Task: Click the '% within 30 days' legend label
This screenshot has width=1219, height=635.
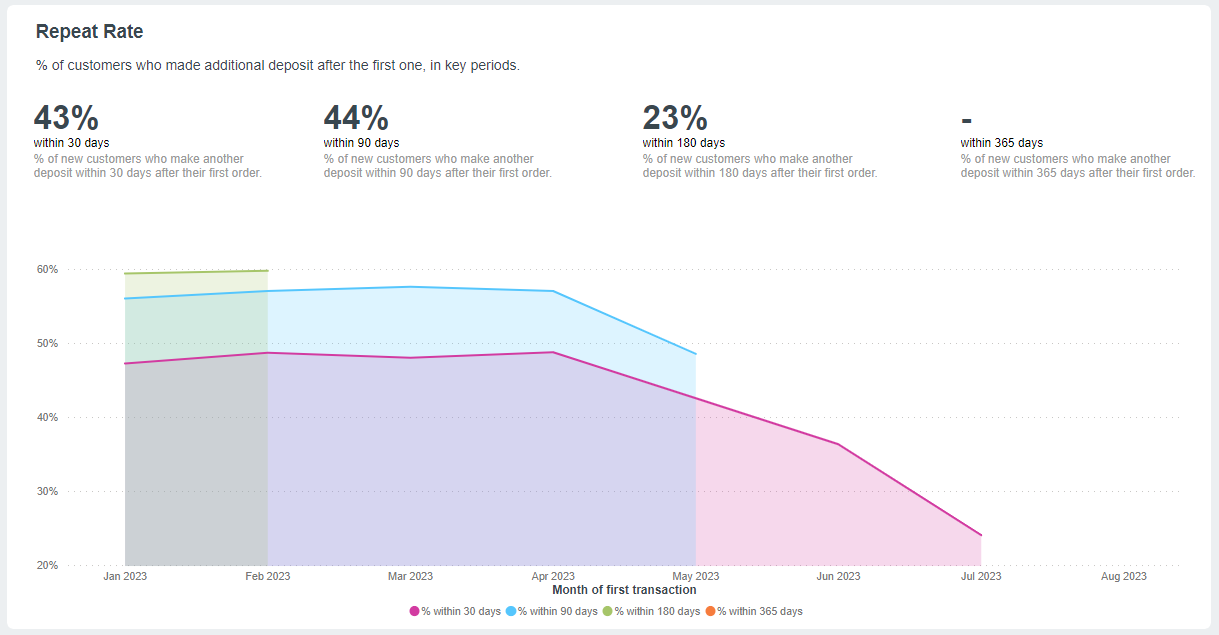Action: point(461,611)
